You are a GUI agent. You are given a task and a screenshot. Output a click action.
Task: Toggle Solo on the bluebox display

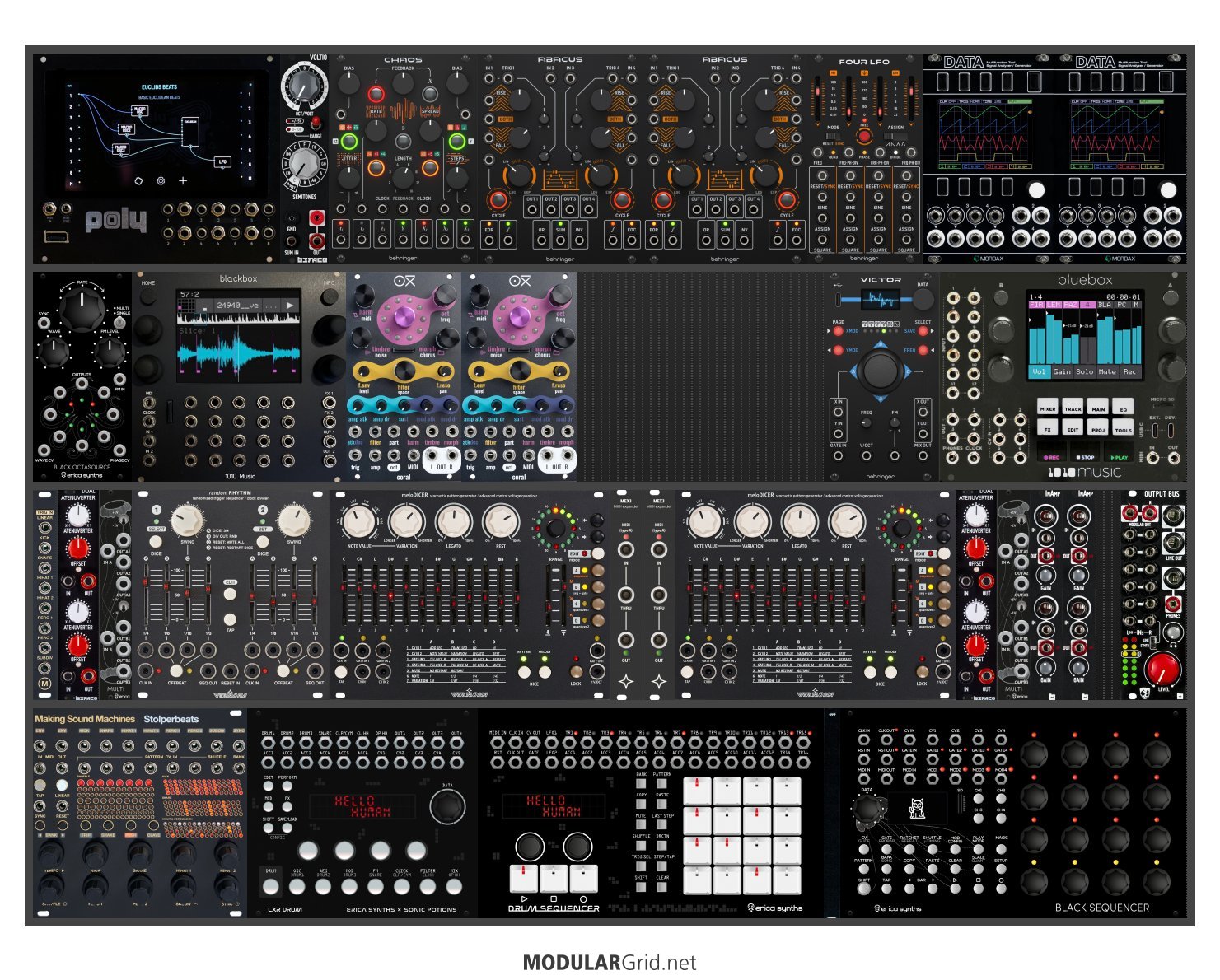click(1085, 371)
